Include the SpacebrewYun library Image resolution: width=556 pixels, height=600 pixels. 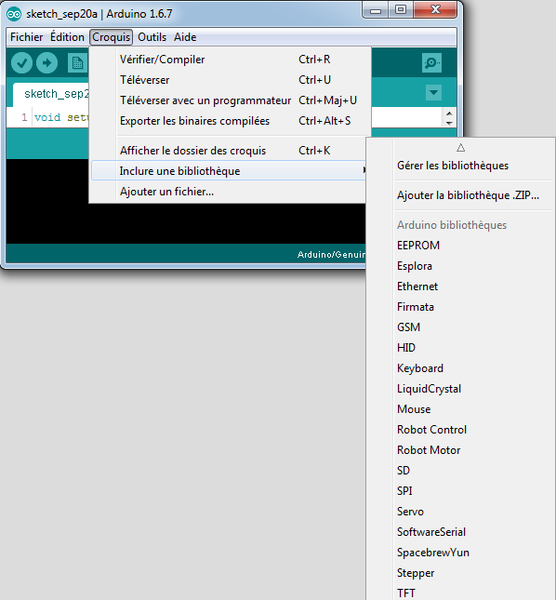click(x=461, y=552)
